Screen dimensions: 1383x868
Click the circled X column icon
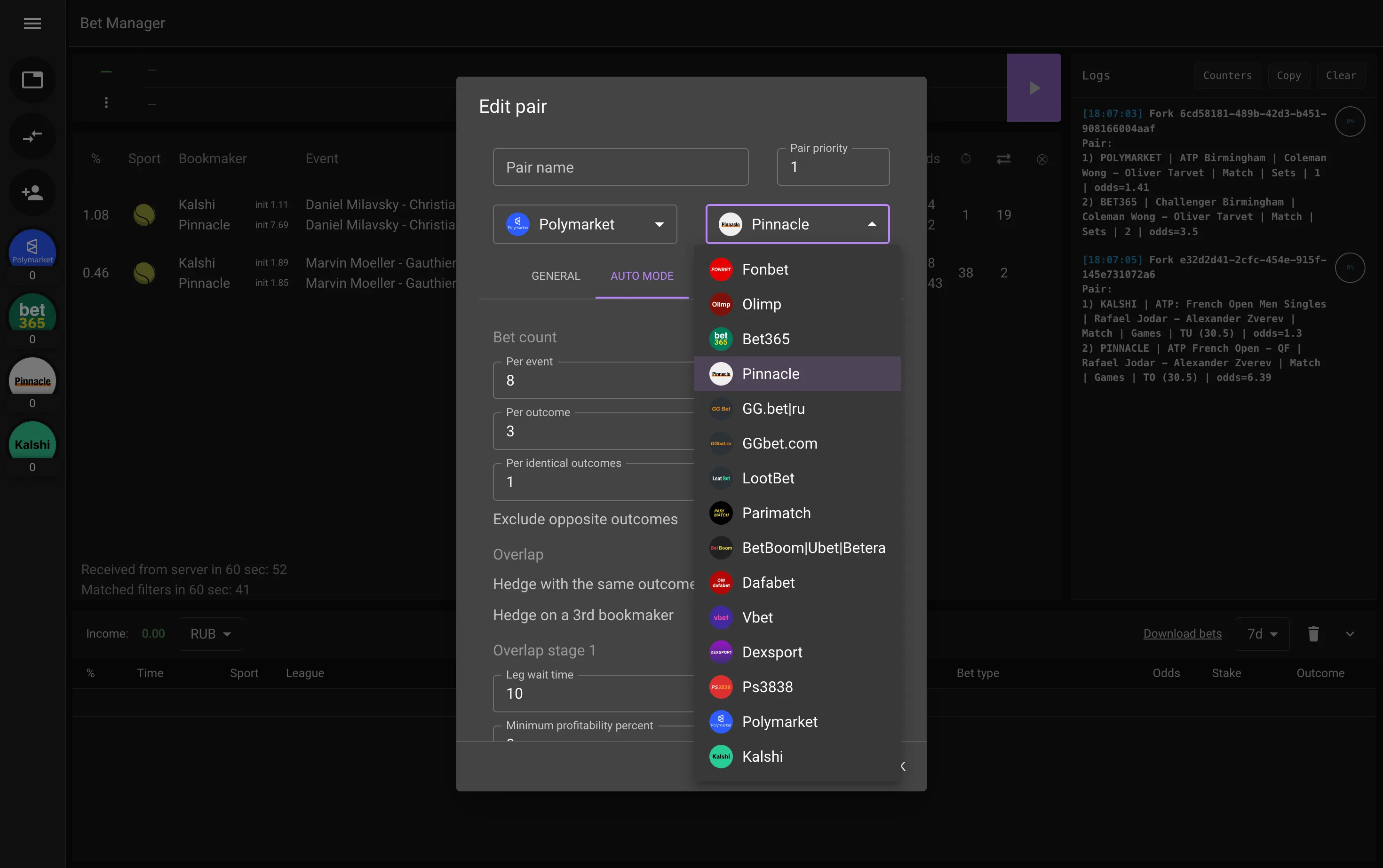point(1042,159)
